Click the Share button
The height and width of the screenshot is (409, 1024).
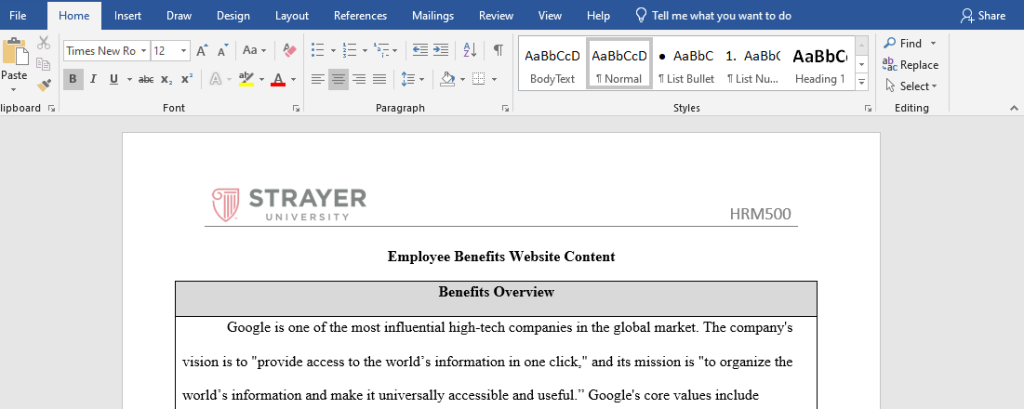983,15
